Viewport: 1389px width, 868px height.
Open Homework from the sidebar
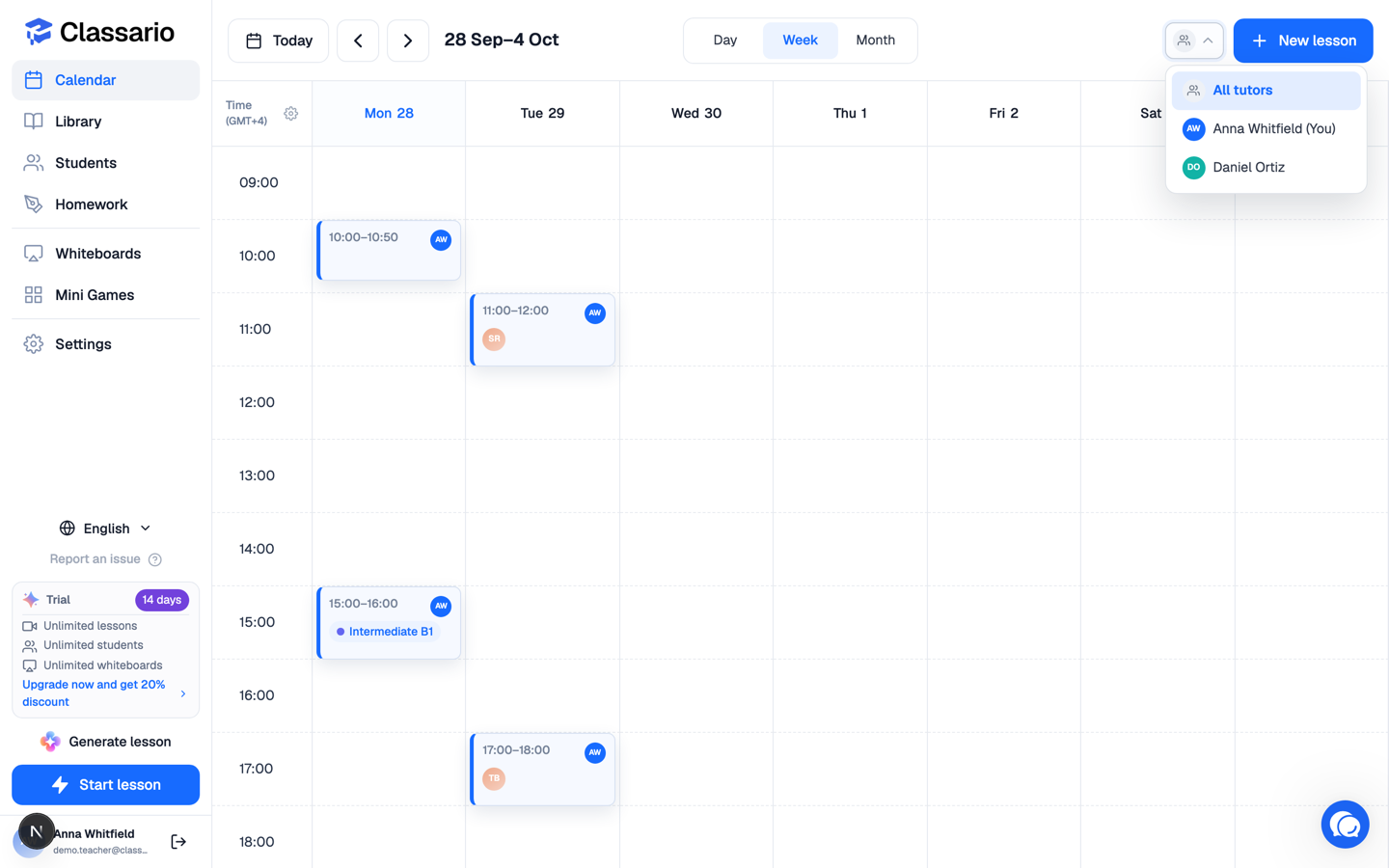click(105, 204)
